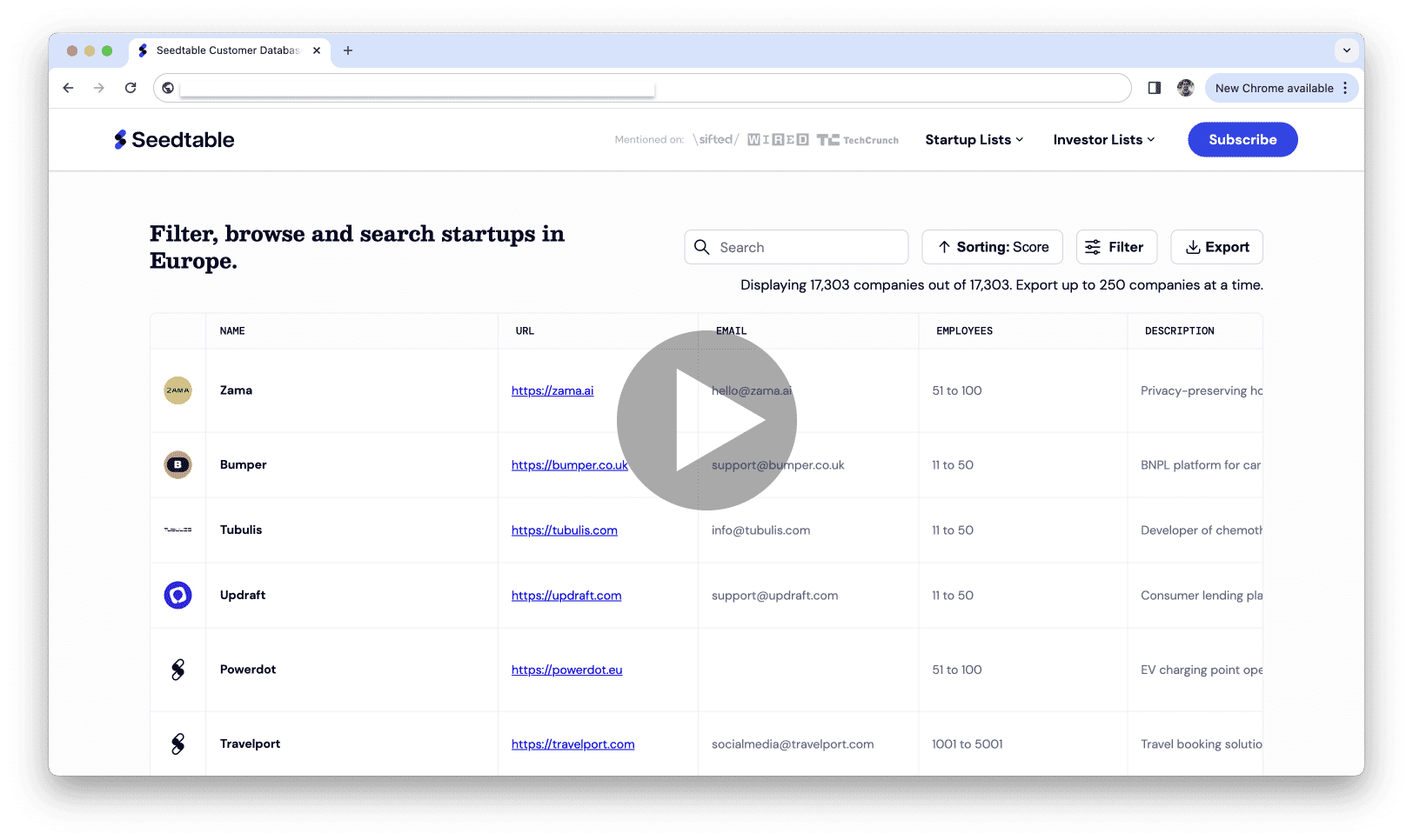Open the Filter options button
This screenshot has height=840, width=1413.
1115,247
